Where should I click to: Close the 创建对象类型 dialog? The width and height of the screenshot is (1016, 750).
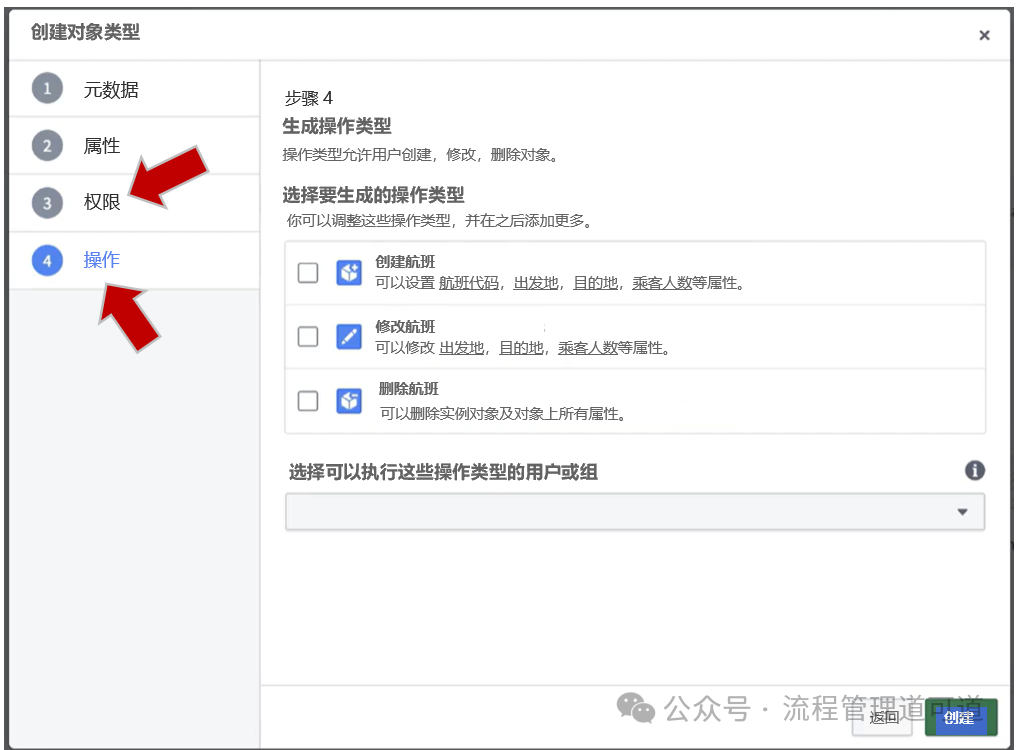click(984, 35)
